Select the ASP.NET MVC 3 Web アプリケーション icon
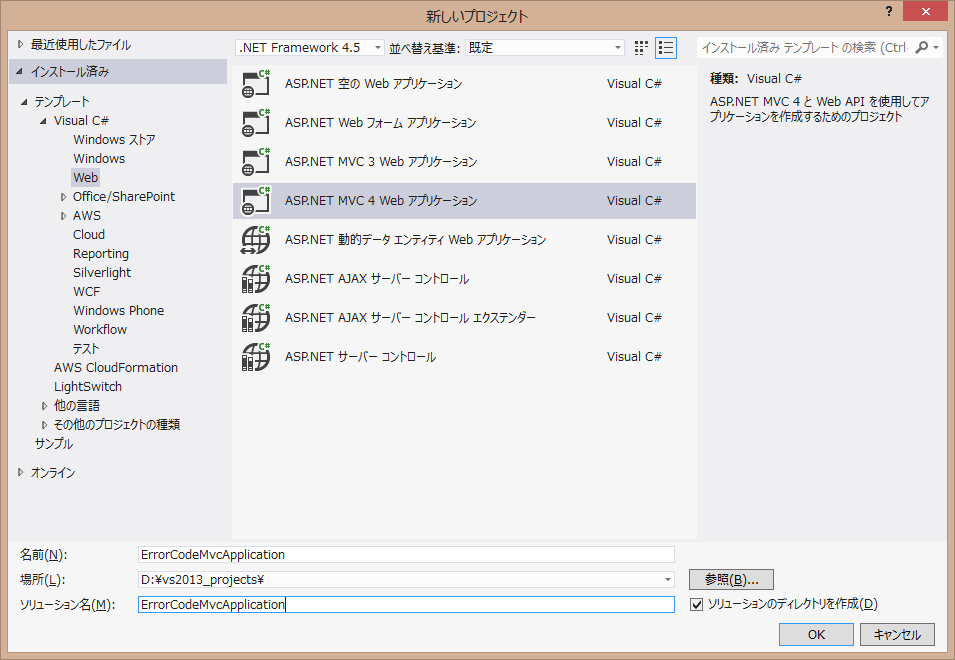This screenshot has height=660, width=955. pyautogui.click(x=255, y=161)
